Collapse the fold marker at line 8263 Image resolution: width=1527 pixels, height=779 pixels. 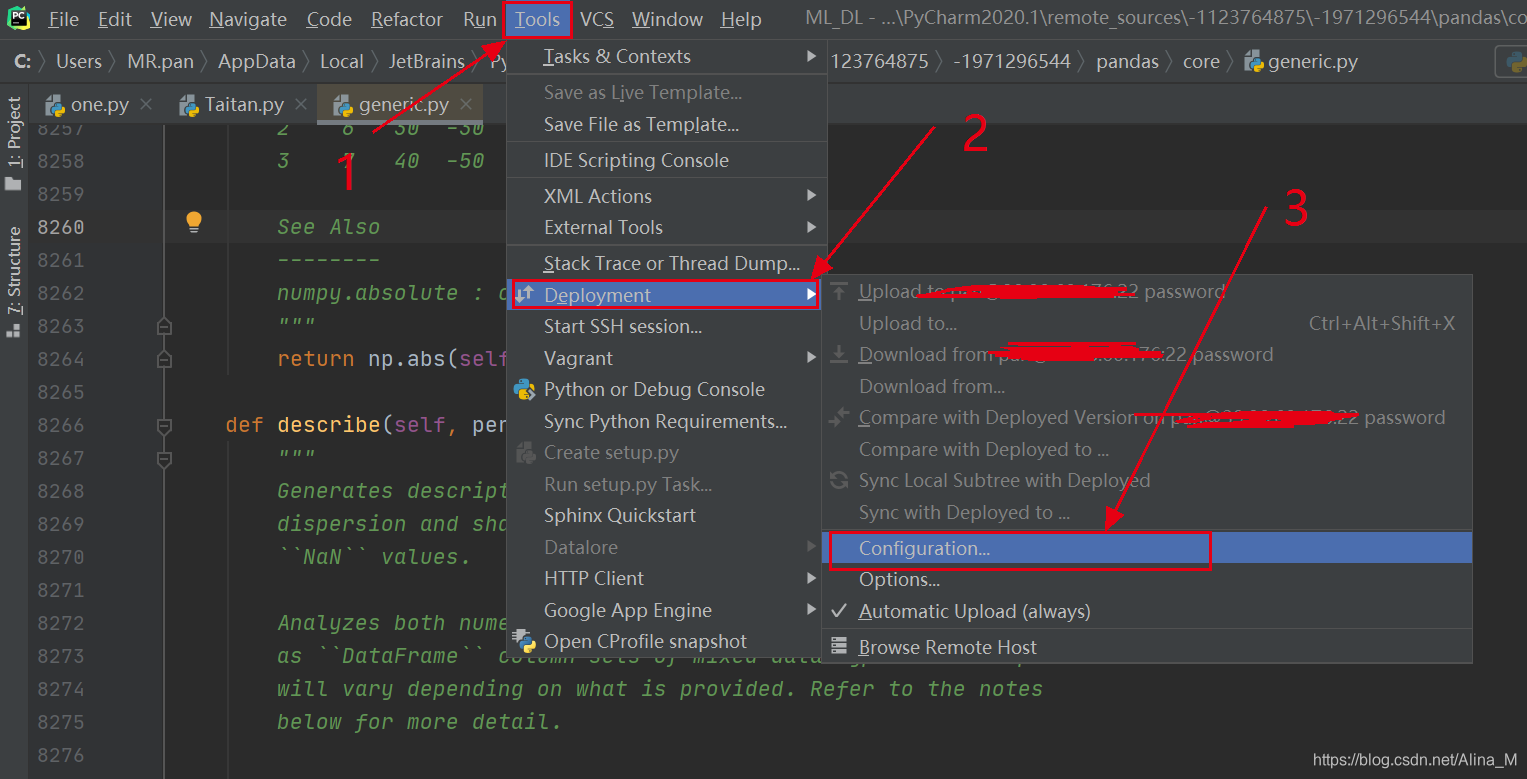(165, 326)
